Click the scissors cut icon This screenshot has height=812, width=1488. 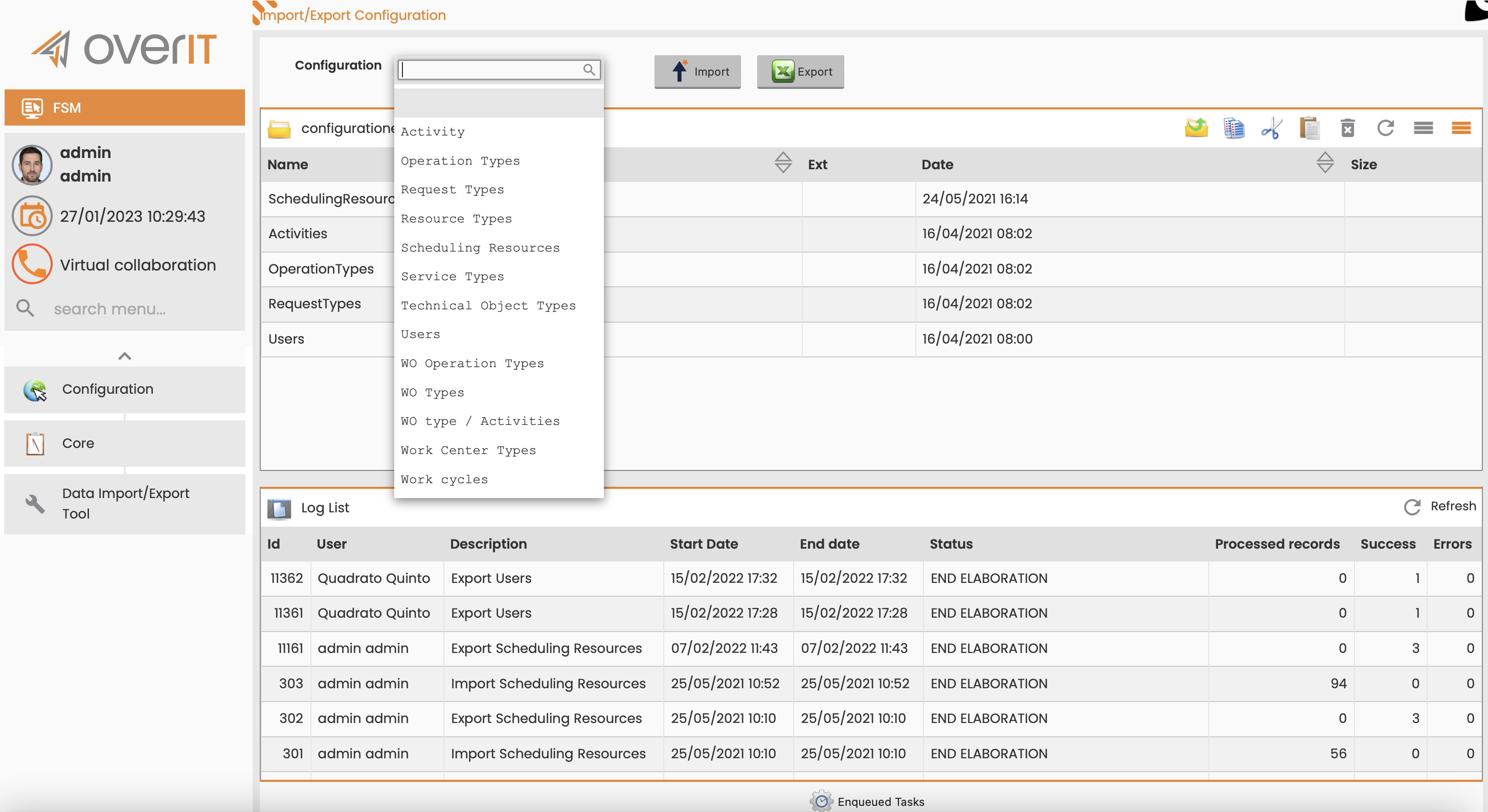point(1271,128)
